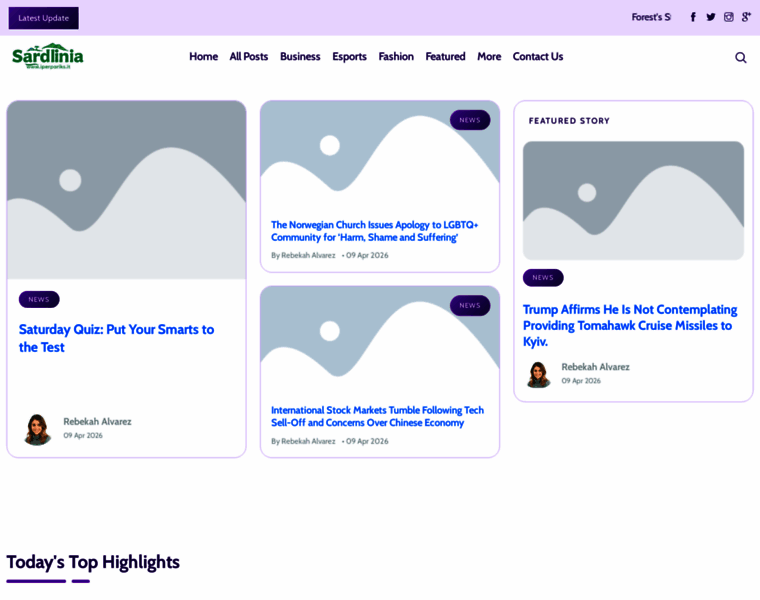The image size is (760, 600).
Task: Open the Twitter social icon
Action: point(711,17)
